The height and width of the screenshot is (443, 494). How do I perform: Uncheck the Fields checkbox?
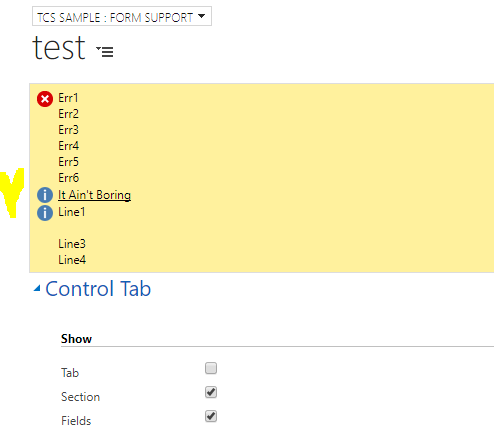click(x=211, y=416)
